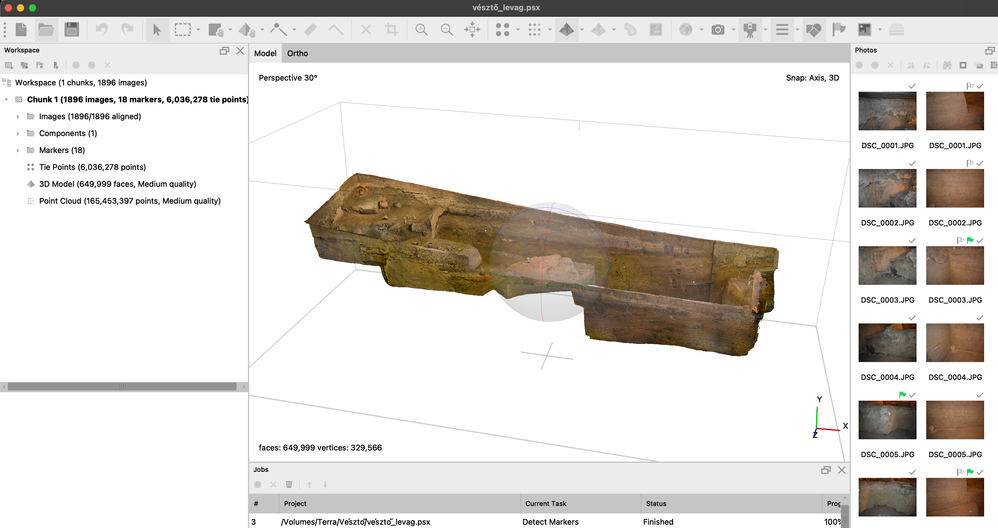Select the Navigation arrow tool
Image resolution: width=998 pixels, height=528 pixels.
pos(157,30)
